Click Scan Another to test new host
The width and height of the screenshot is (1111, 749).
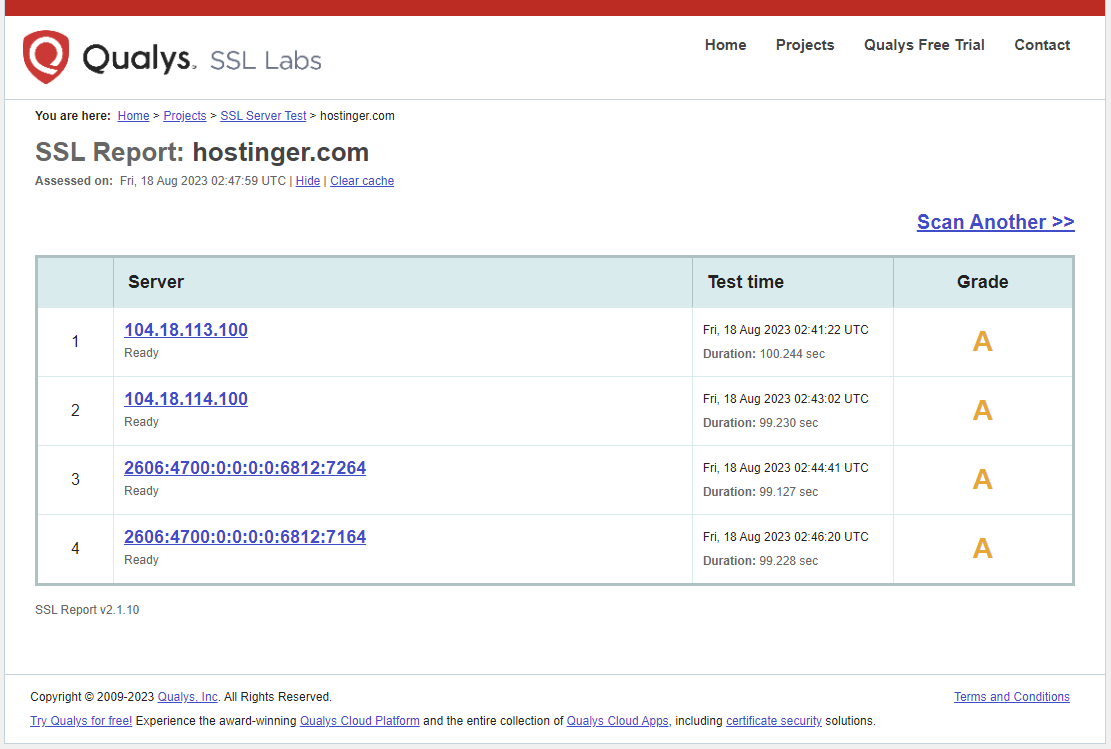pyautogui.click(x=995, y=221)
